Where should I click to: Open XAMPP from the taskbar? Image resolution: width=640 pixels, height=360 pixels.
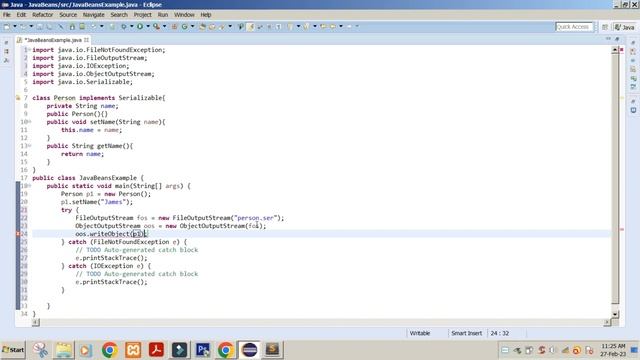tap(133, 350)
